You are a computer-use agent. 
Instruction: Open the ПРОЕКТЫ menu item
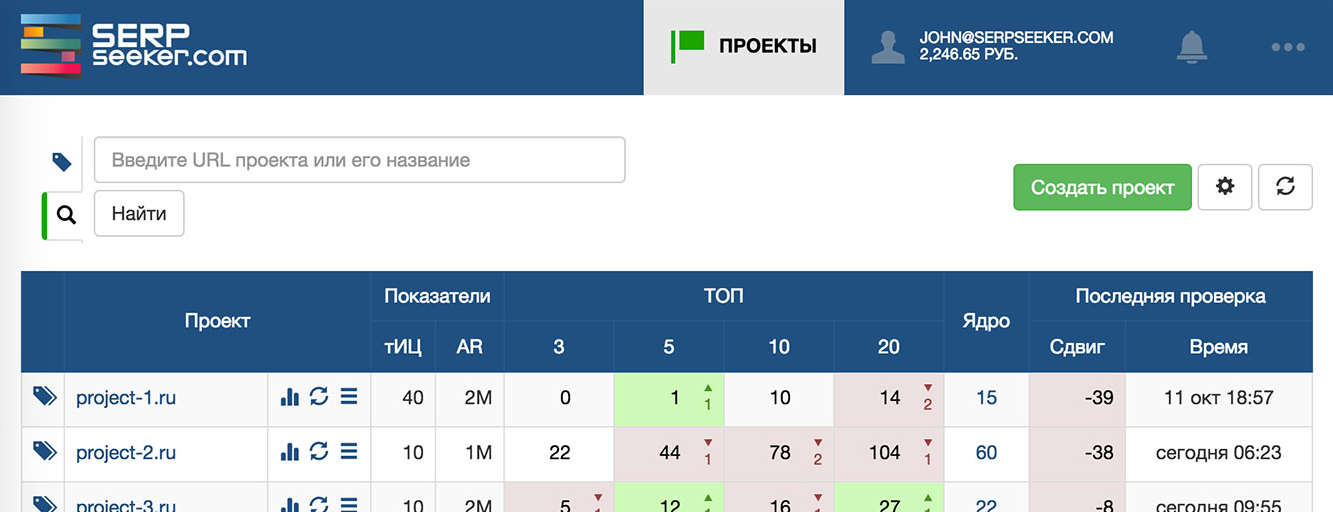[745, 46]
